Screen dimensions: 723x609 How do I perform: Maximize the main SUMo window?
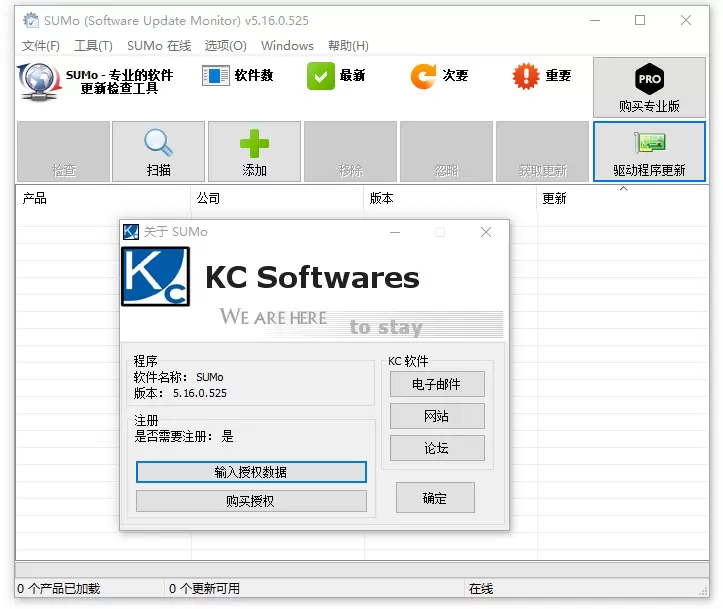pyautogui.click(x=640, y=20)
